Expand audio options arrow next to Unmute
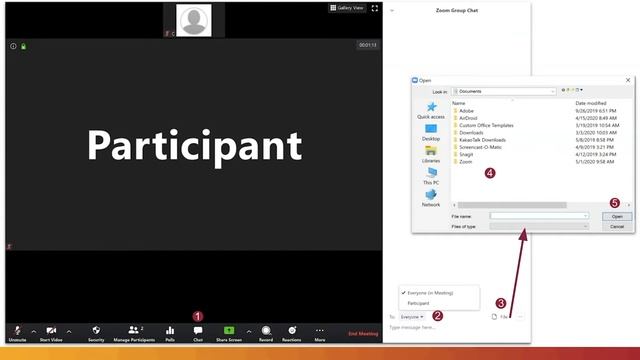Screen dimensions: 640x360 (33, 331)
